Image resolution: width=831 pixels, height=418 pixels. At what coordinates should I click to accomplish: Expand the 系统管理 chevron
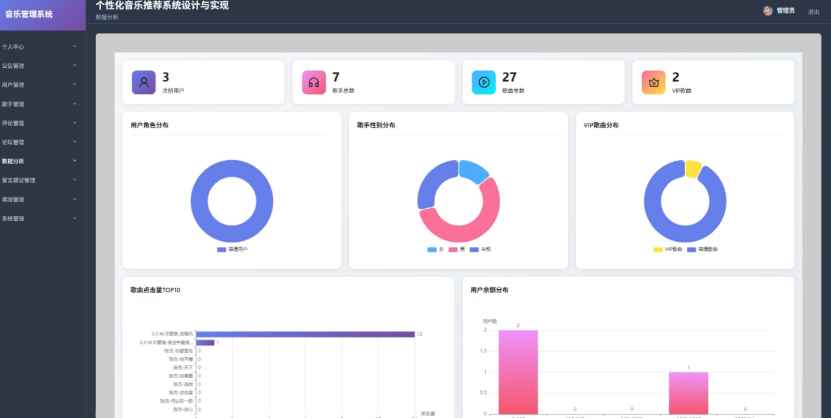click(75, 218)
